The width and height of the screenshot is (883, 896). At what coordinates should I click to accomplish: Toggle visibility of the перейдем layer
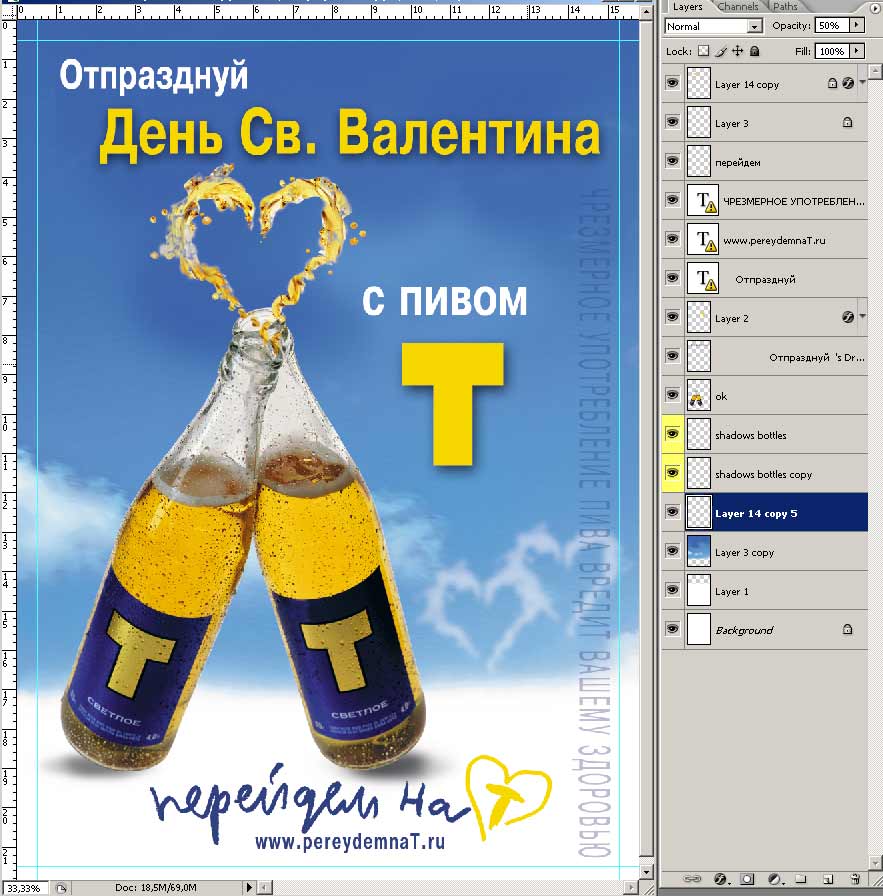click(x=673, y=161)
